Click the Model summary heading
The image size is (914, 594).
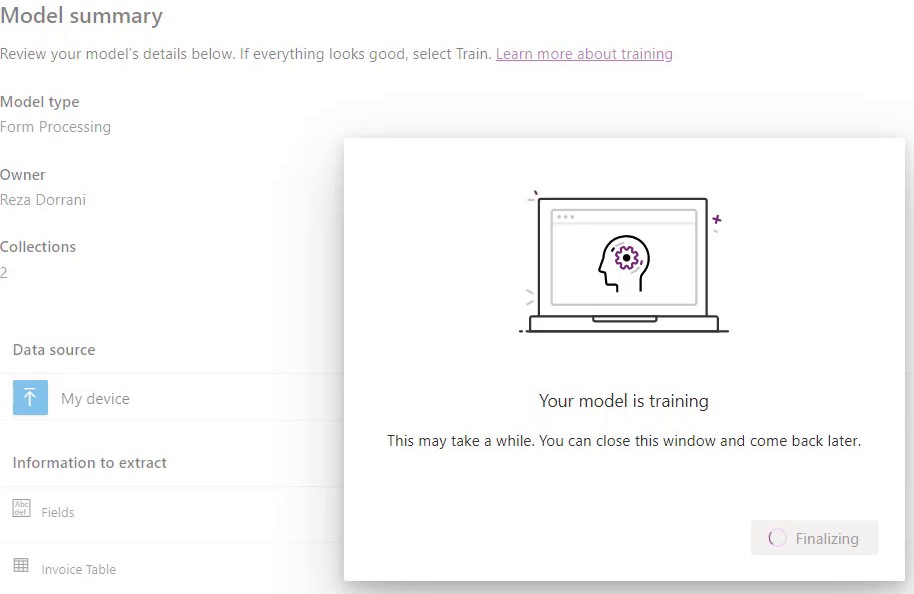click(x=82, y=16)
